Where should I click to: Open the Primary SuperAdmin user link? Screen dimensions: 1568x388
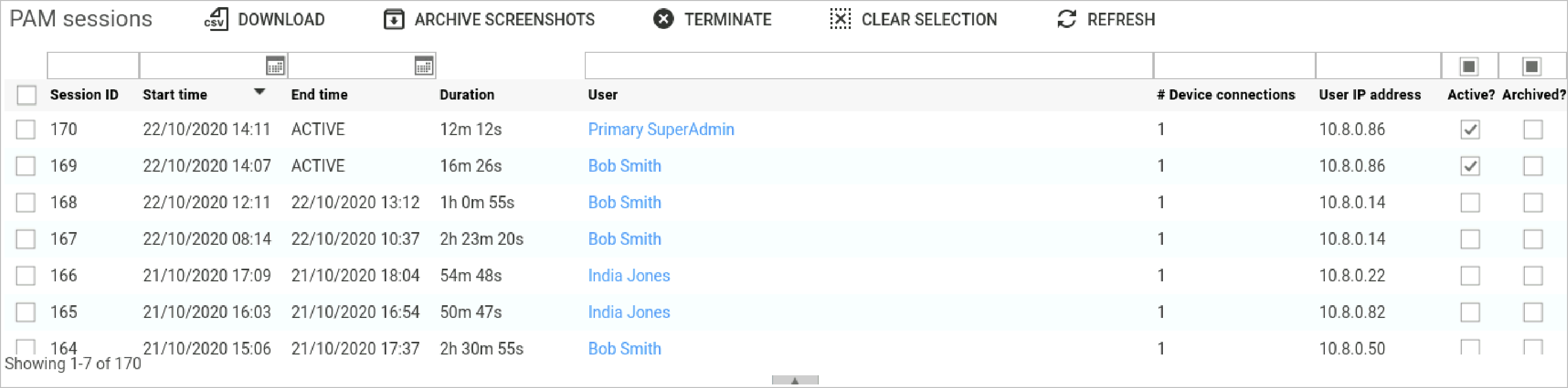(660, 130)
